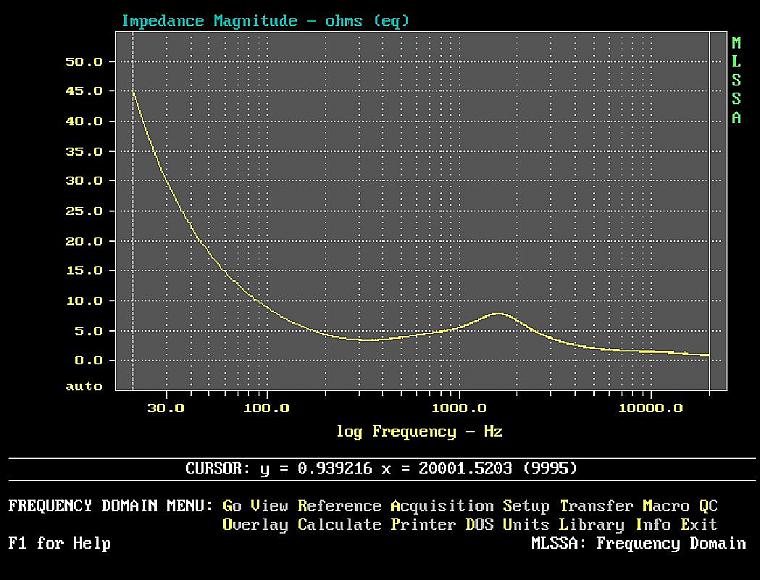Image resolution: width=760 pixels, height=580 pixels.
Task: Click the cursor y and x readout
Action: (x=381, y=468)
